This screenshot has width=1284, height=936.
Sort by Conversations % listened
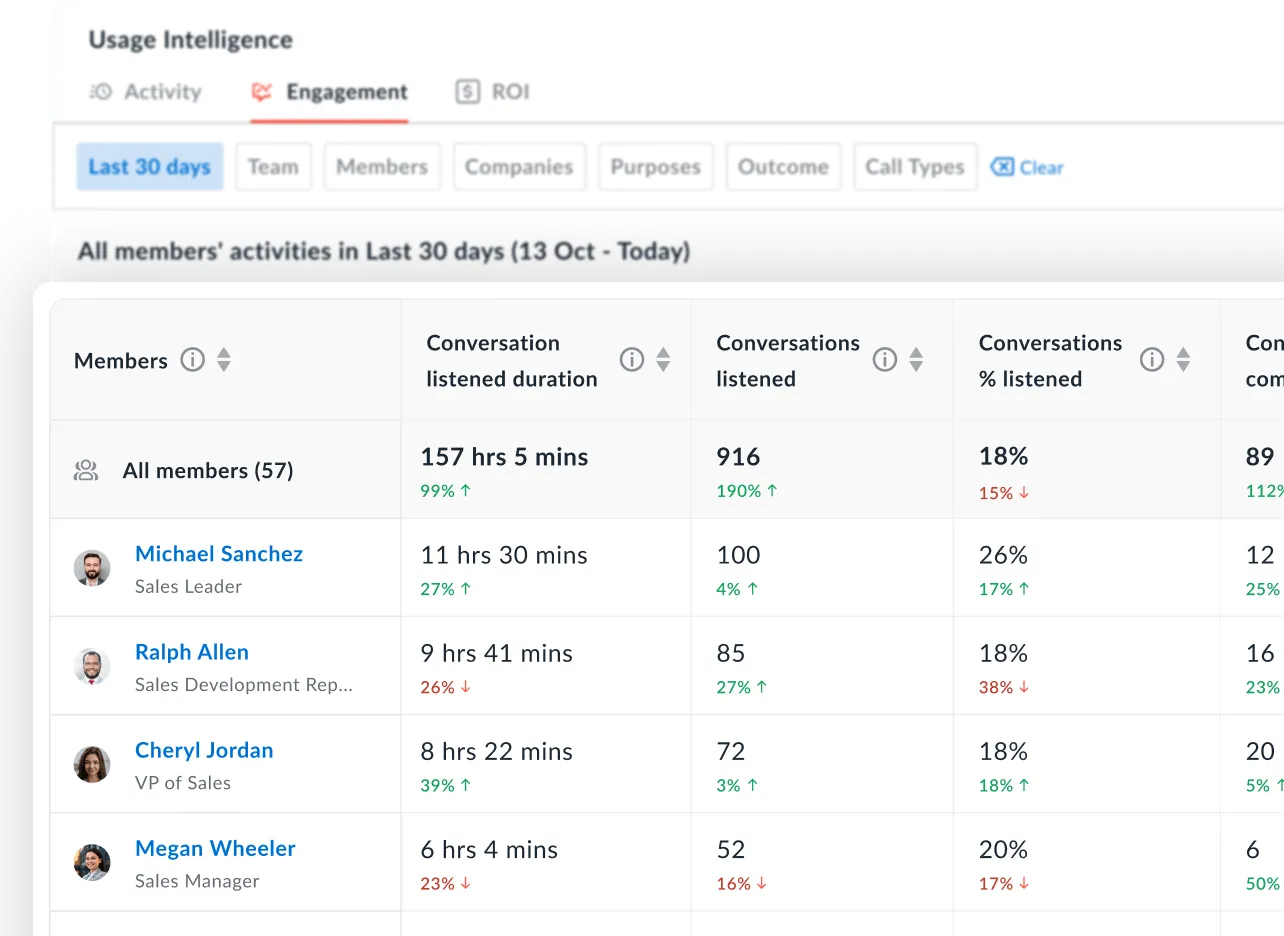[x=1183, y=360]
